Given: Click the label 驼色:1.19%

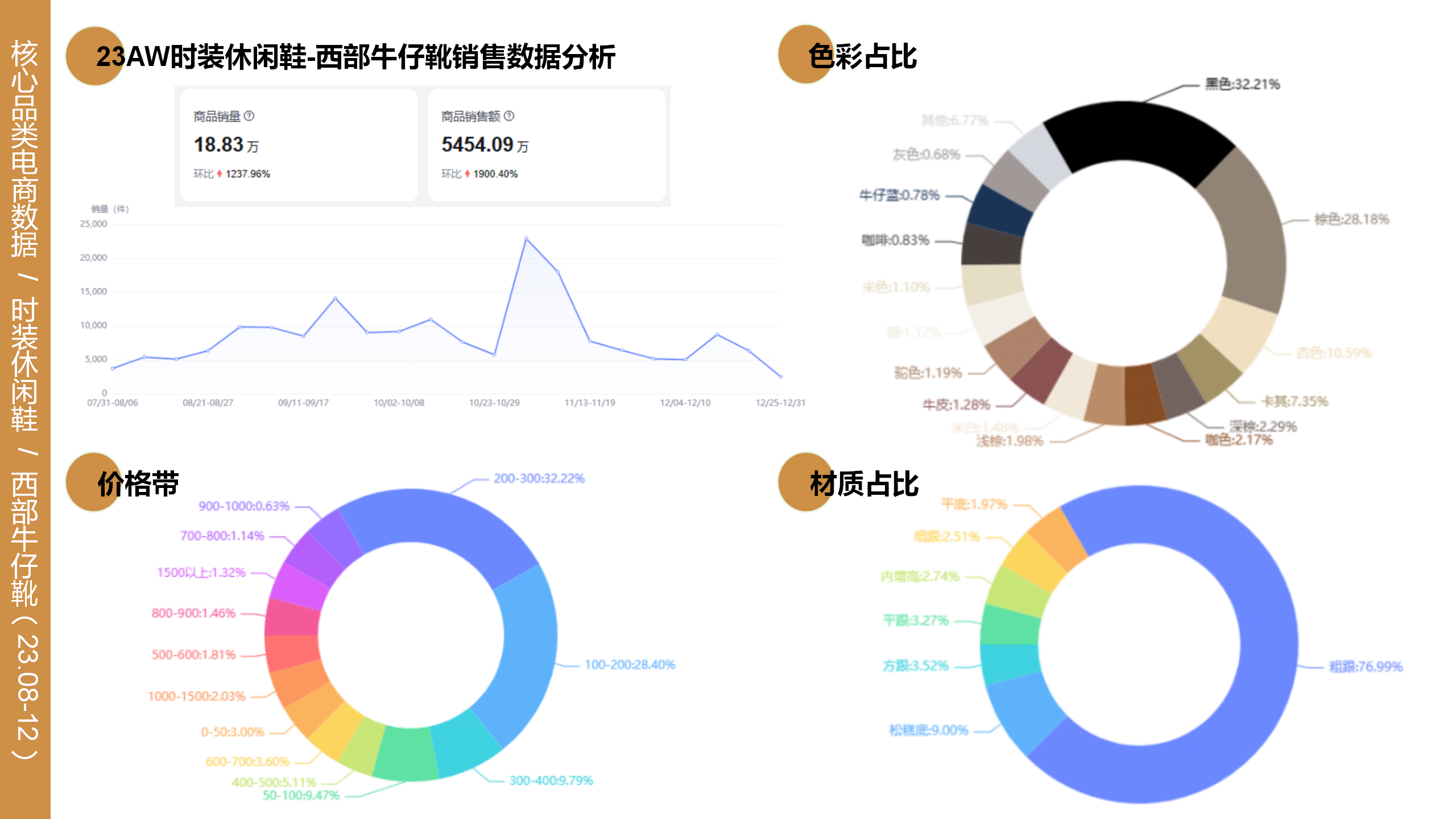Looking at the screenshot, I should pos(928,373).
